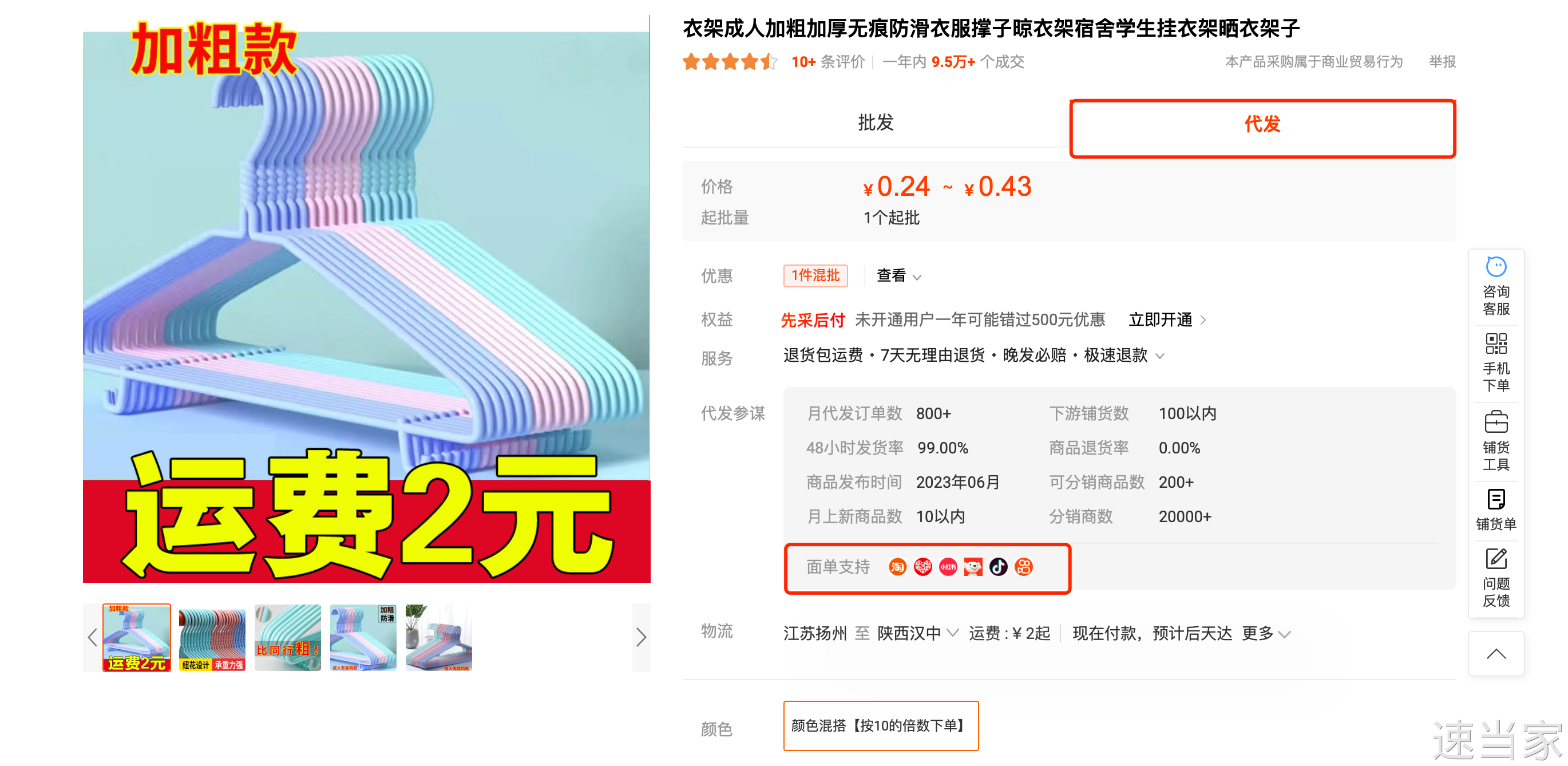Click the 立即开通 link

[x=1166, y=319]
